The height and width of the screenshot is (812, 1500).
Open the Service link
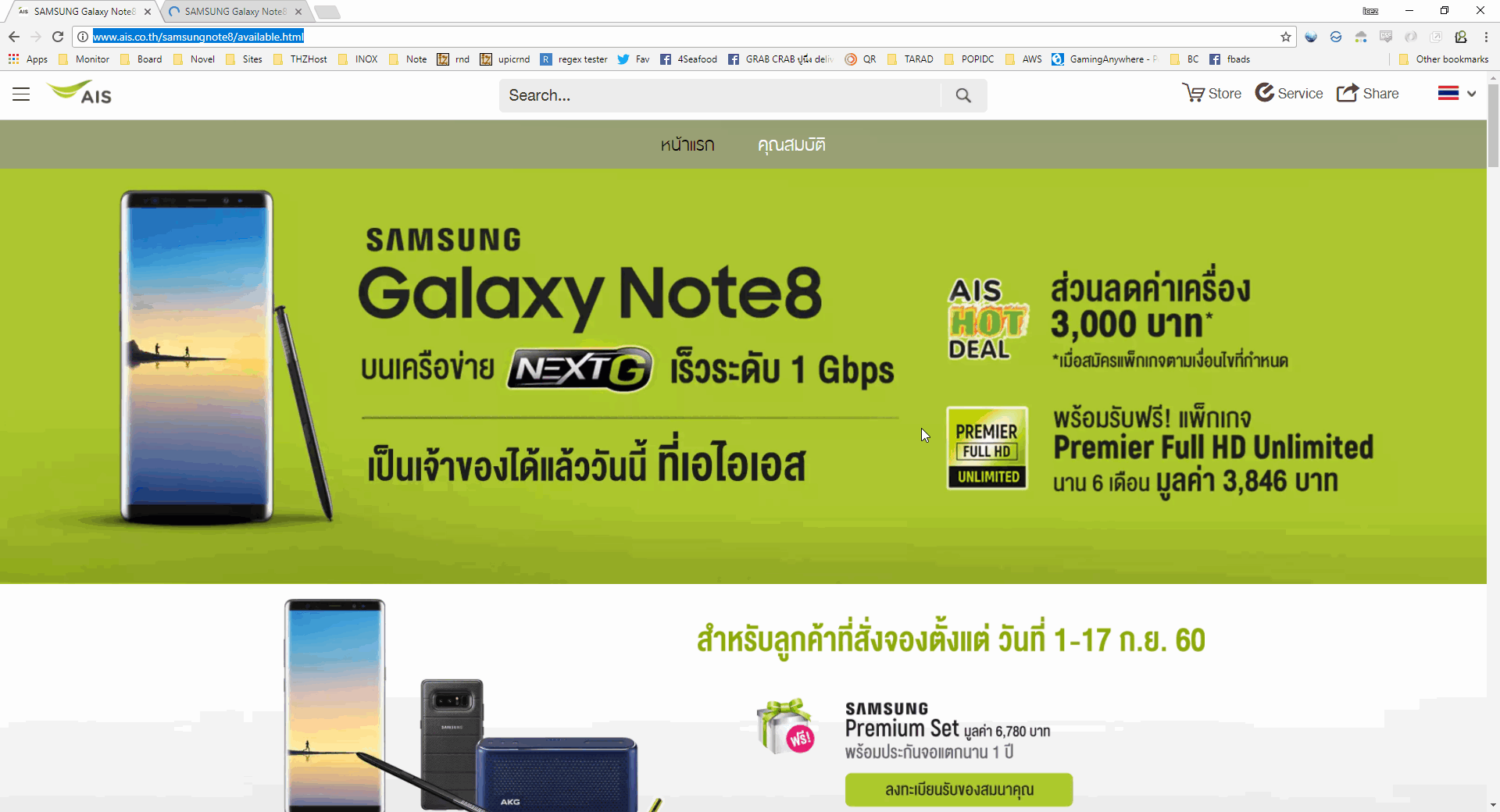tap(1289, 93)
